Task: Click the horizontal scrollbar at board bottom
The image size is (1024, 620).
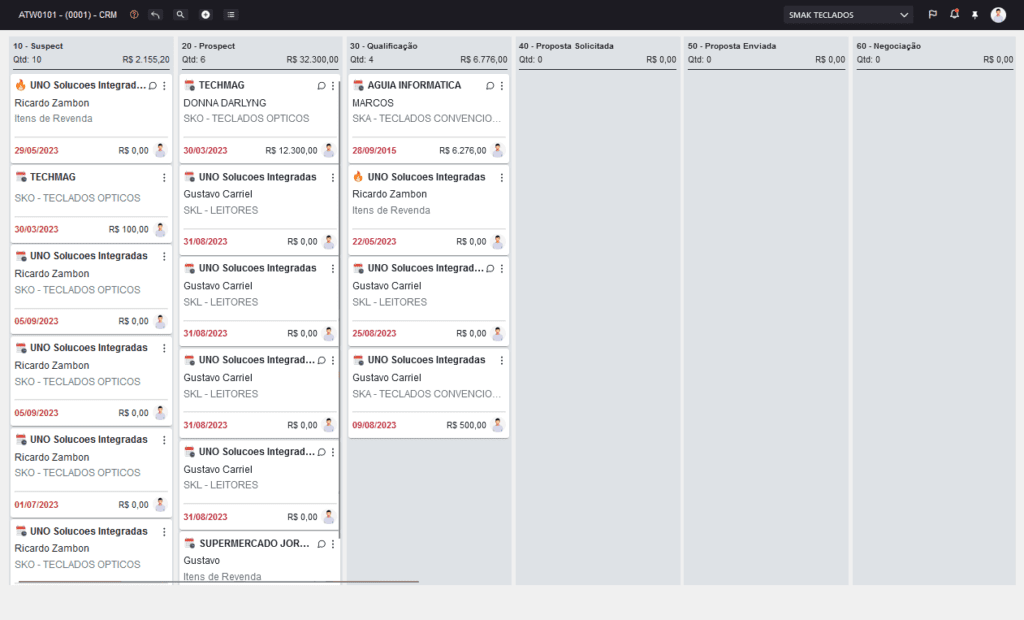Action: (219, 581)
